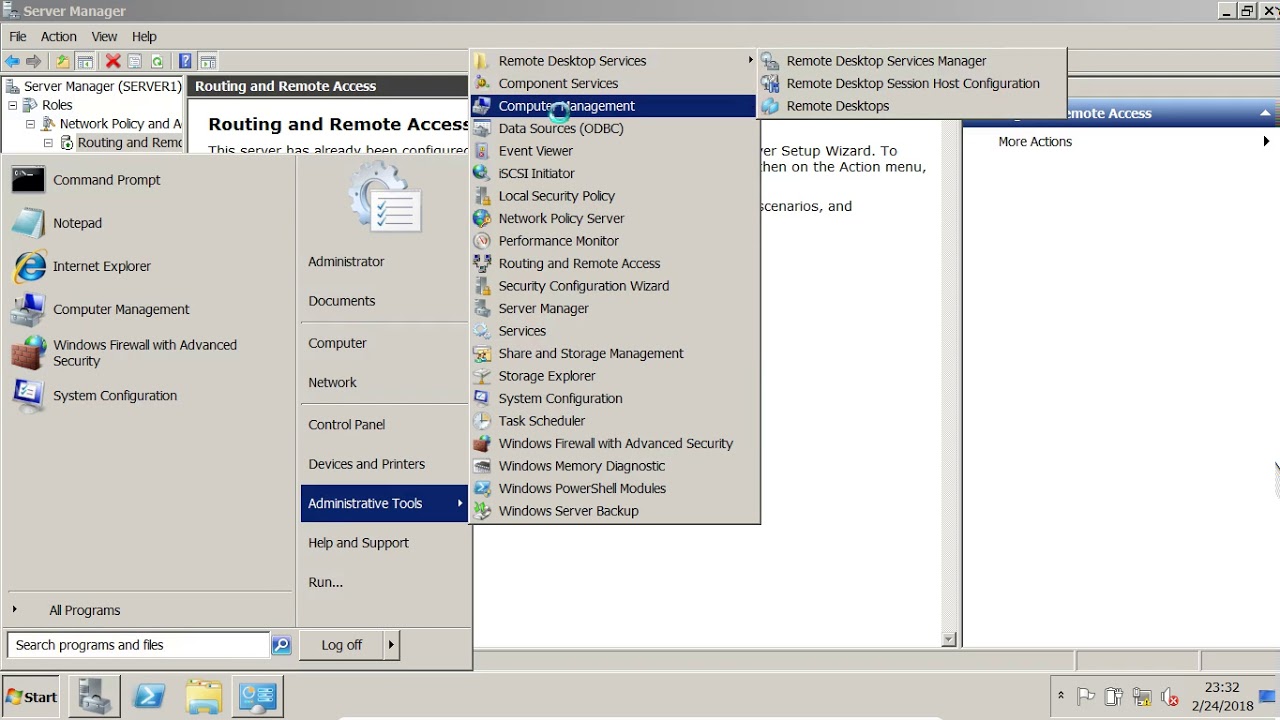Viewport: 1280px width, 720px height.
Task: Select Data Sources (ODBC)
Action: pyautogui.click(x=615, y=129)
